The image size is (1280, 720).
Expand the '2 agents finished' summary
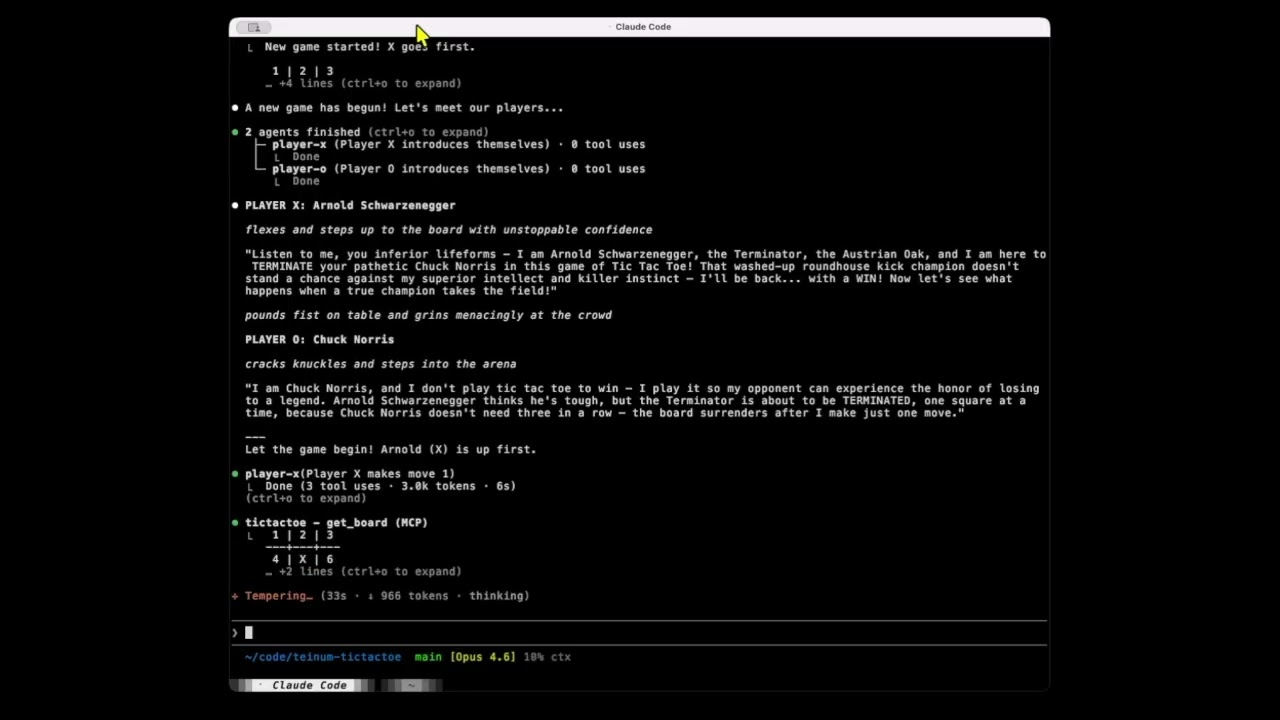(366, 132)
